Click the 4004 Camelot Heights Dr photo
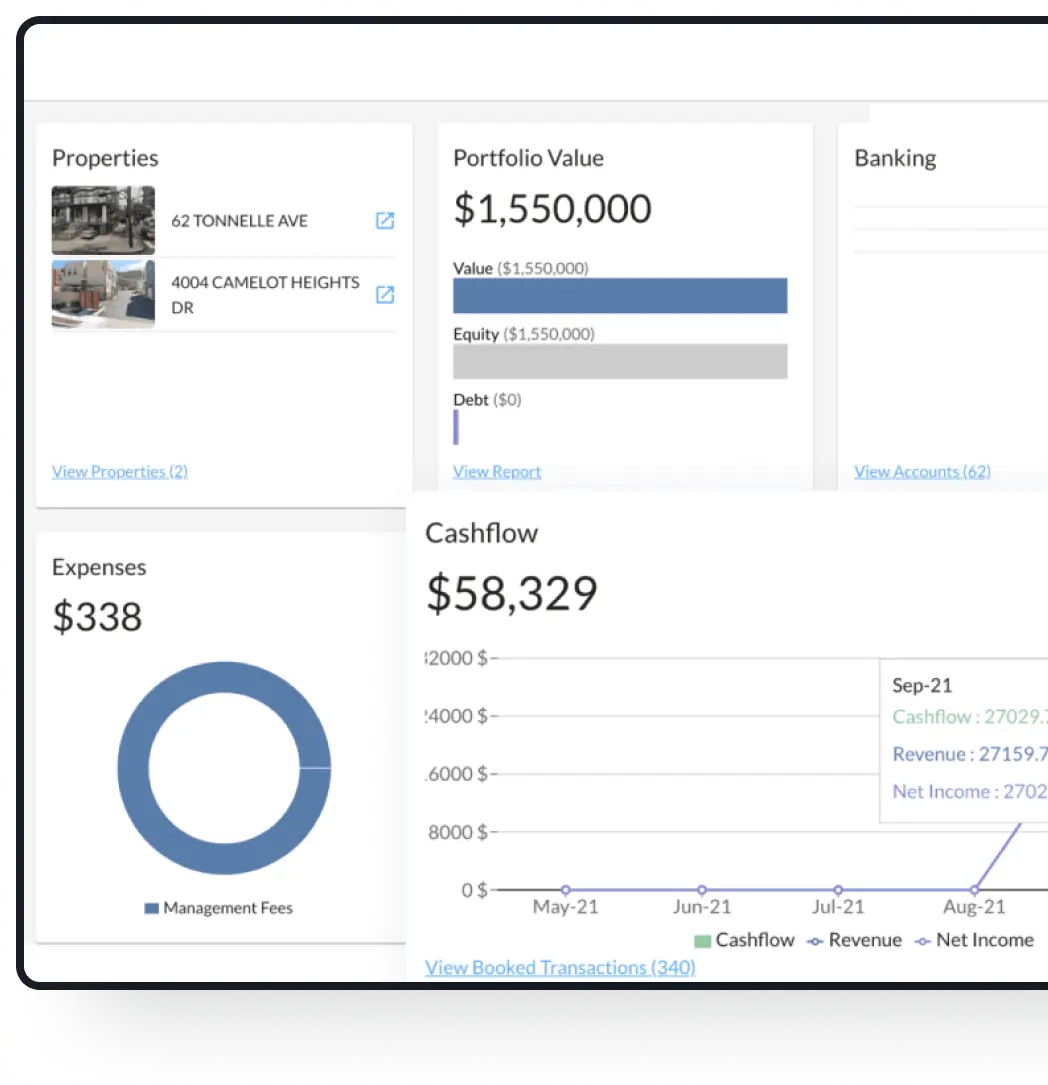 click(103, 295)
